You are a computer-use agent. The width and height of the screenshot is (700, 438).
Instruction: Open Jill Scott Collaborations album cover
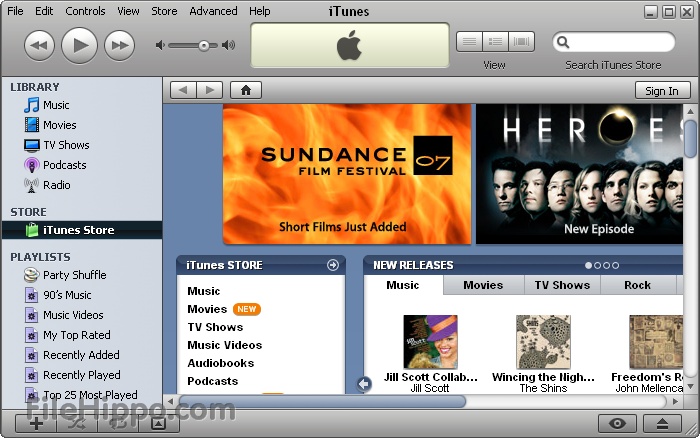430,342
